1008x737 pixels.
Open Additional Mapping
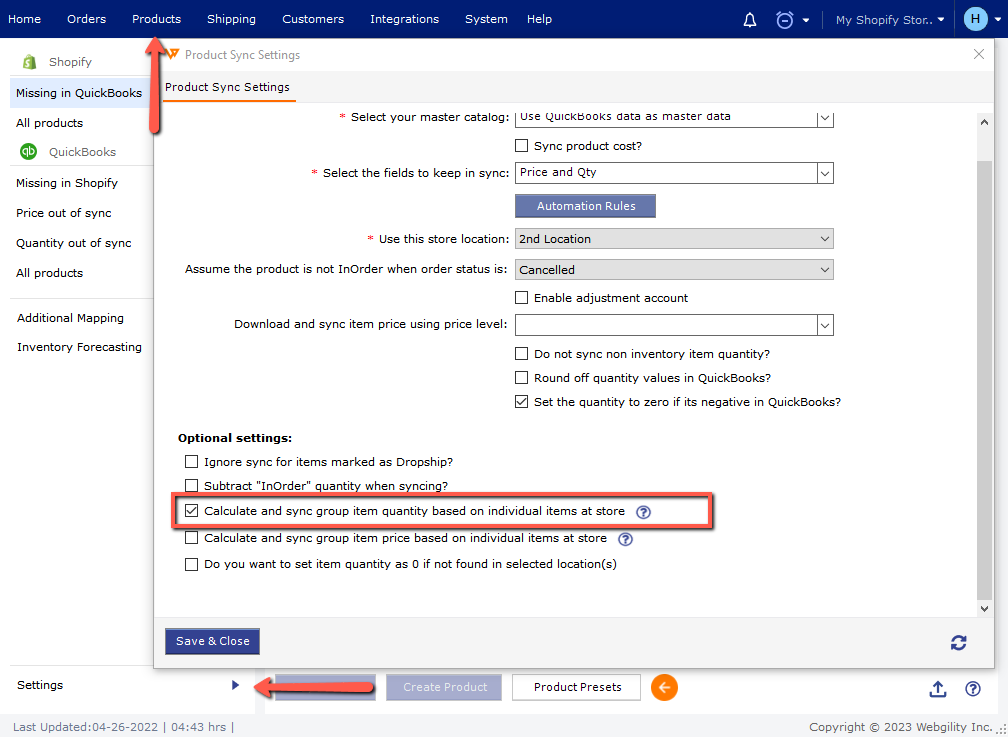(70, 318)
